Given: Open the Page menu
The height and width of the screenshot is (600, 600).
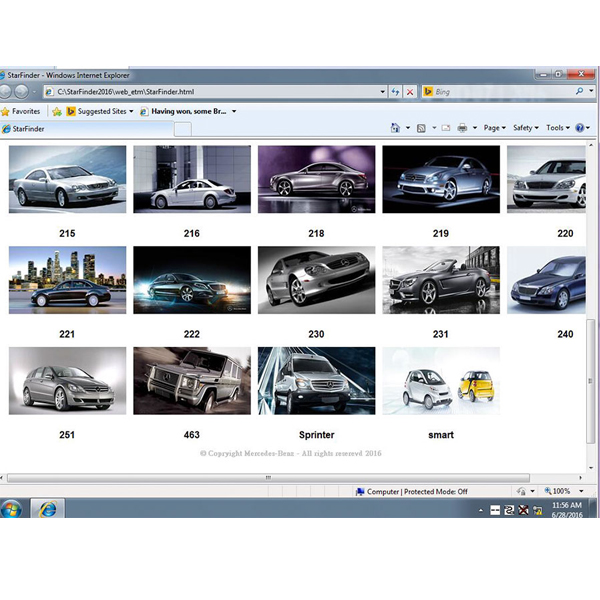Looking at the screenshot, I should (x=494, y=128).
